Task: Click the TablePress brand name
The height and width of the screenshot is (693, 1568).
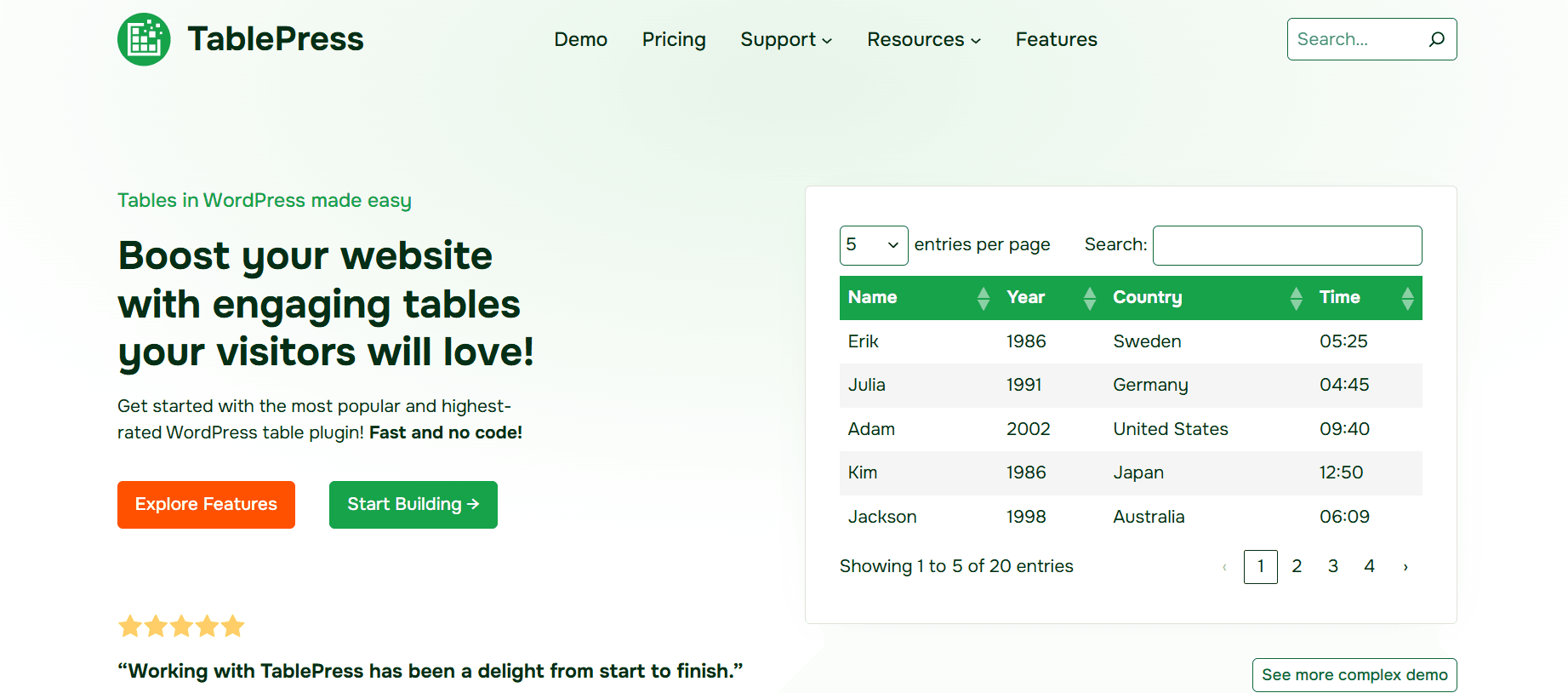Action: click(x=276, y=39)
